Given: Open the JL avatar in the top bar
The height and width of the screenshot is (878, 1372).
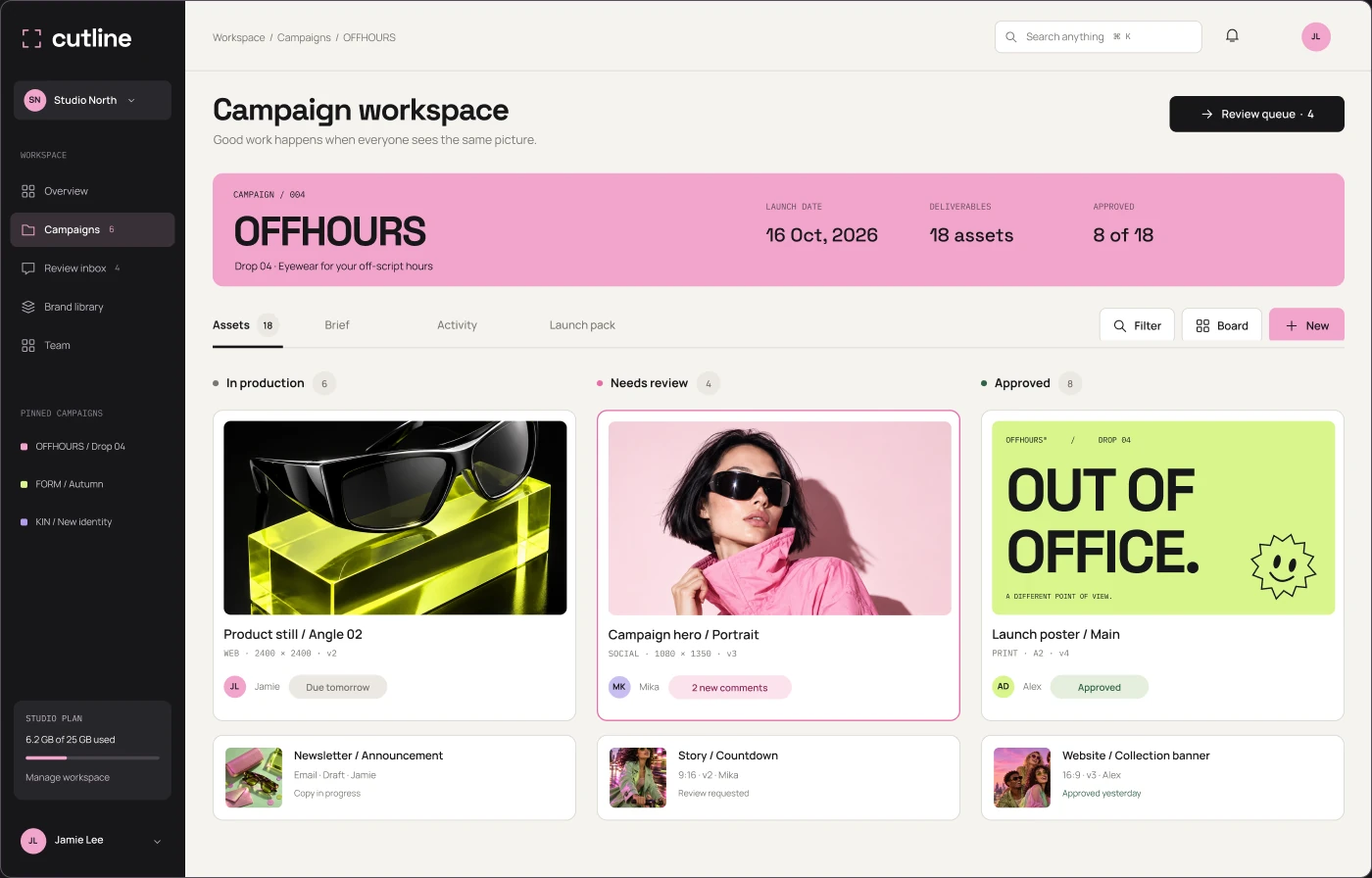Looking at the screenshot, I should click(x=1315, y=37).
